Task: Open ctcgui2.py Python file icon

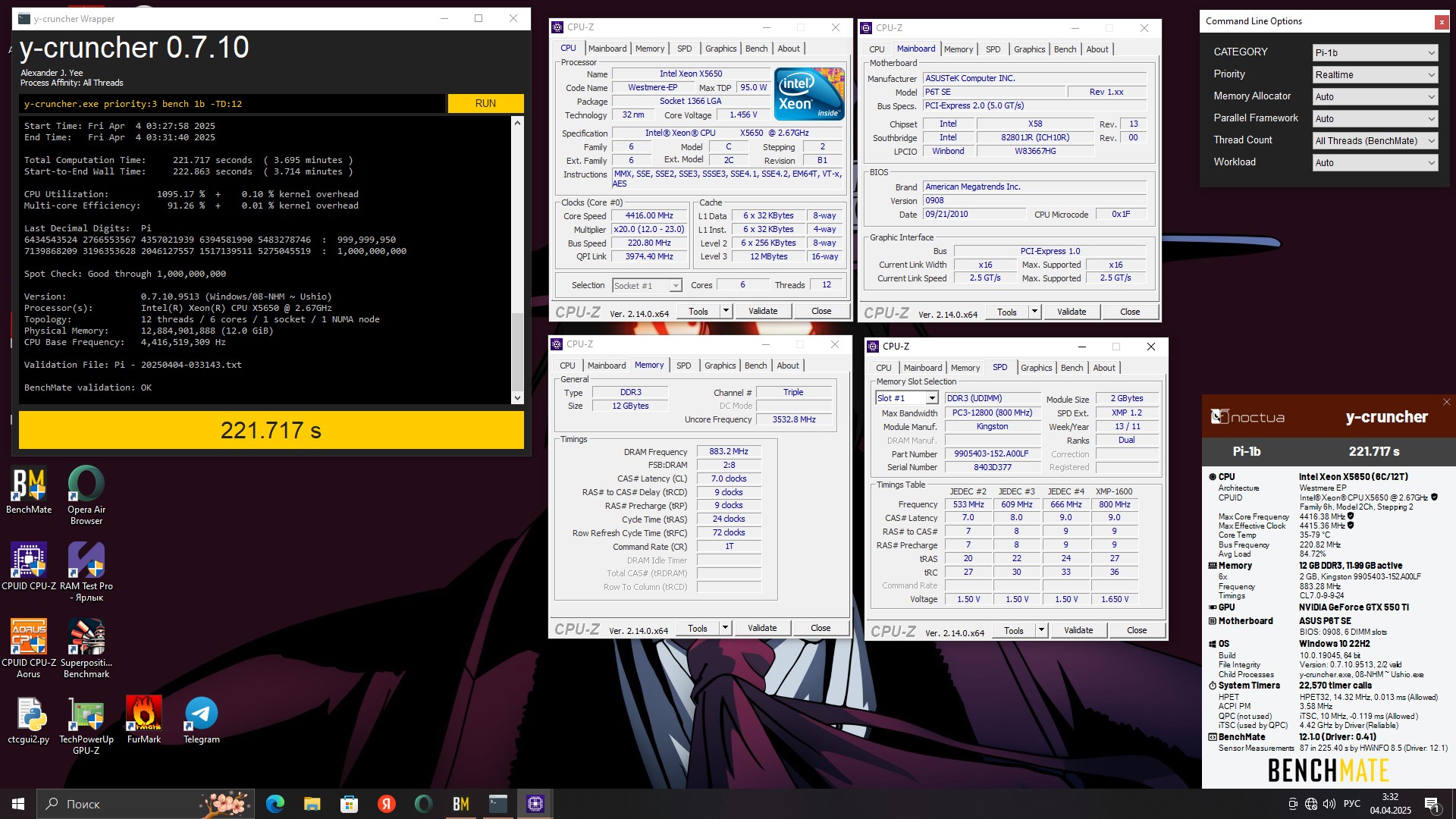Action: [29, 720]
